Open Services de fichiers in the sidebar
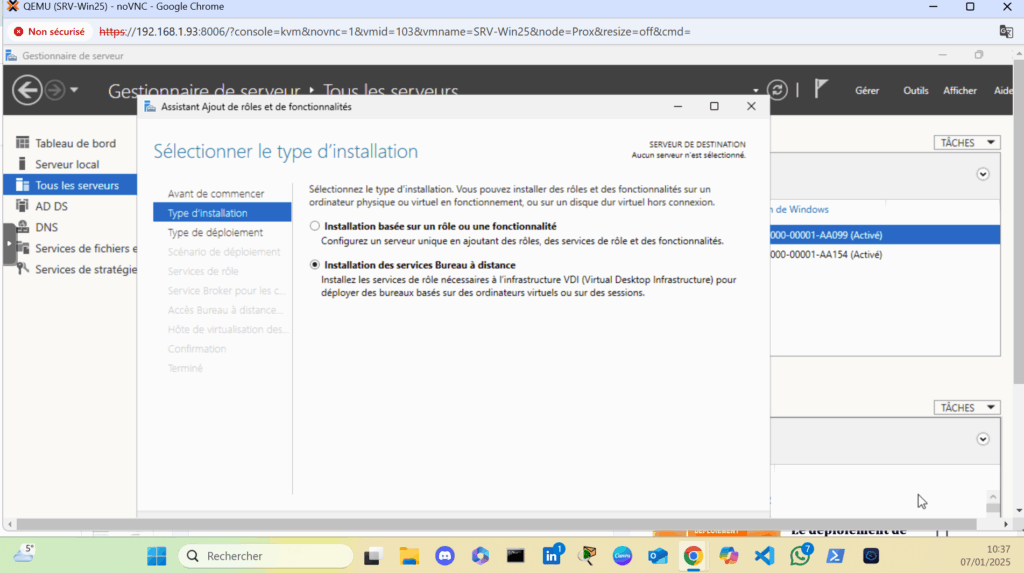Image resolution: width=1024 pixels, height=573 pixels. click(86, 248)
